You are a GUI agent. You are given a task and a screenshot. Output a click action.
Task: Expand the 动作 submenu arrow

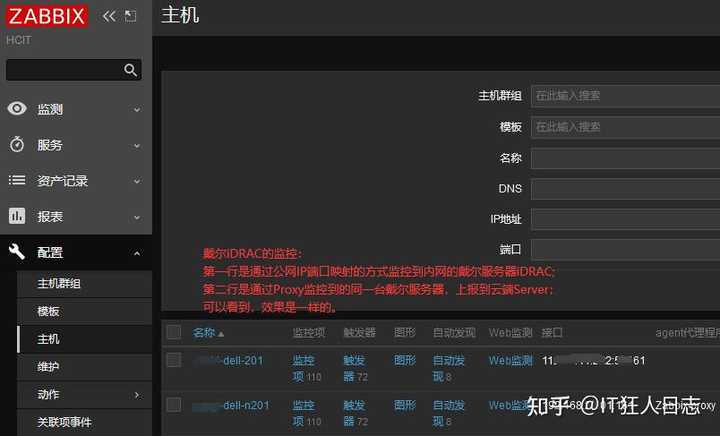pos(137,395)
